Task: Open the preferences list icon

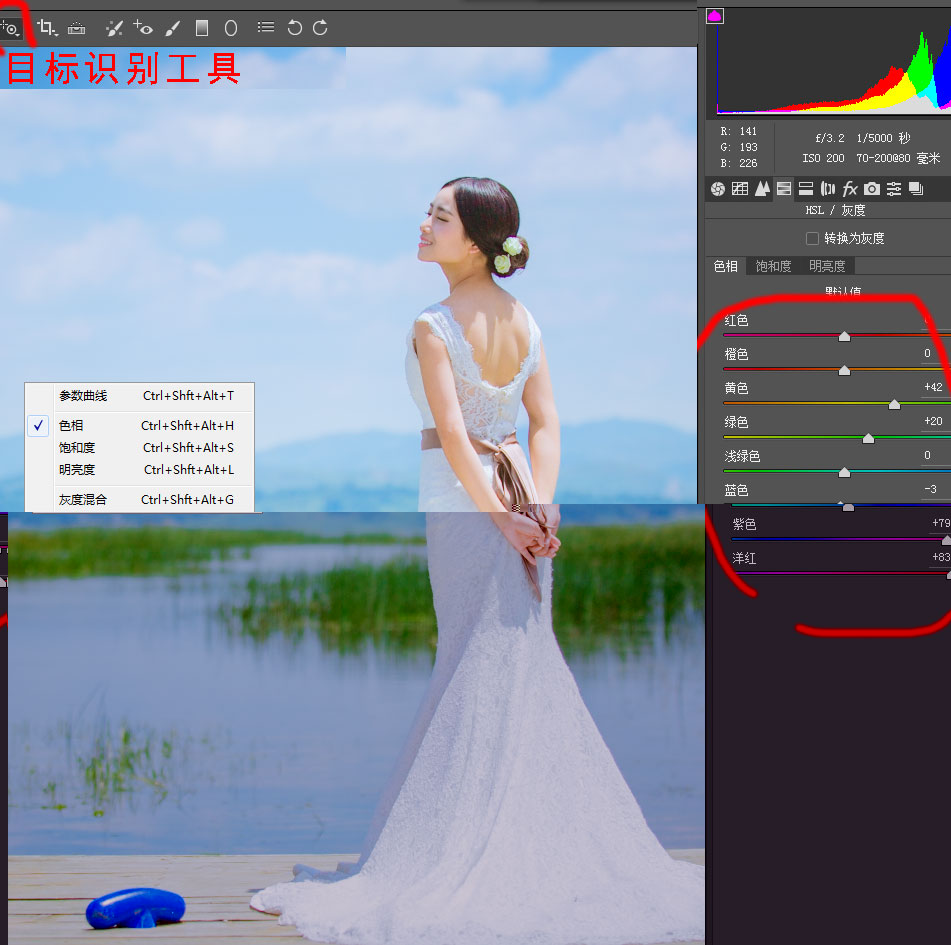Action: click(266, 27)
